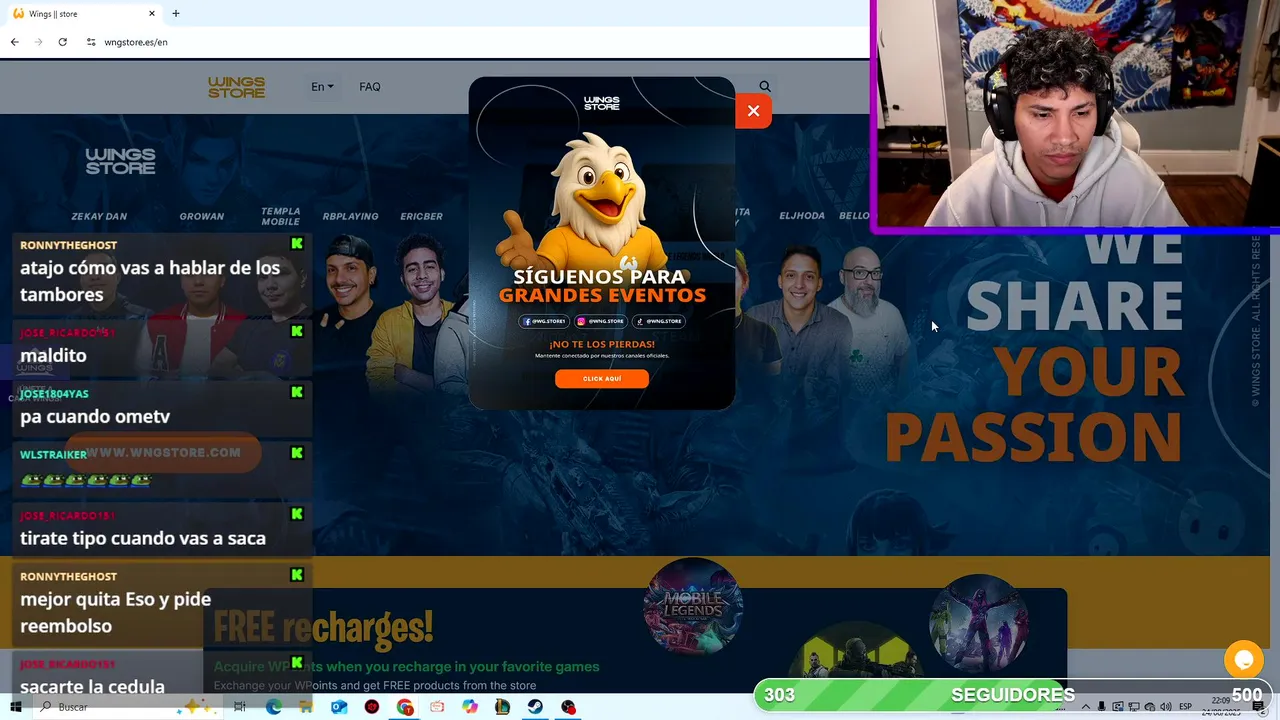This screenshot has height=720, width=1280.
Task: Open the Instagram @WNG.STORE pill
Action: click(601, 321)
